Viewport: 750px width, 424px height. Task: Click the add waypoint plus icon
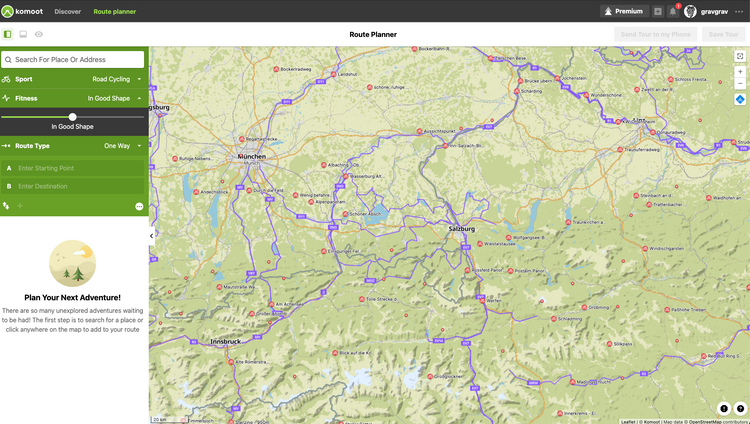point(20,206)
